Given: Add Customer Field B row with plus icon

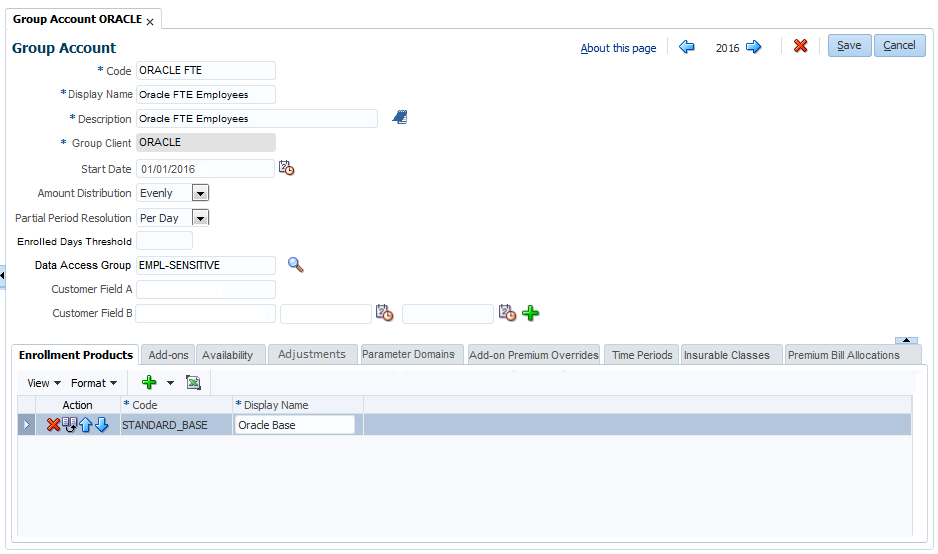Looking at the screenshot, I should click(531, 313).
